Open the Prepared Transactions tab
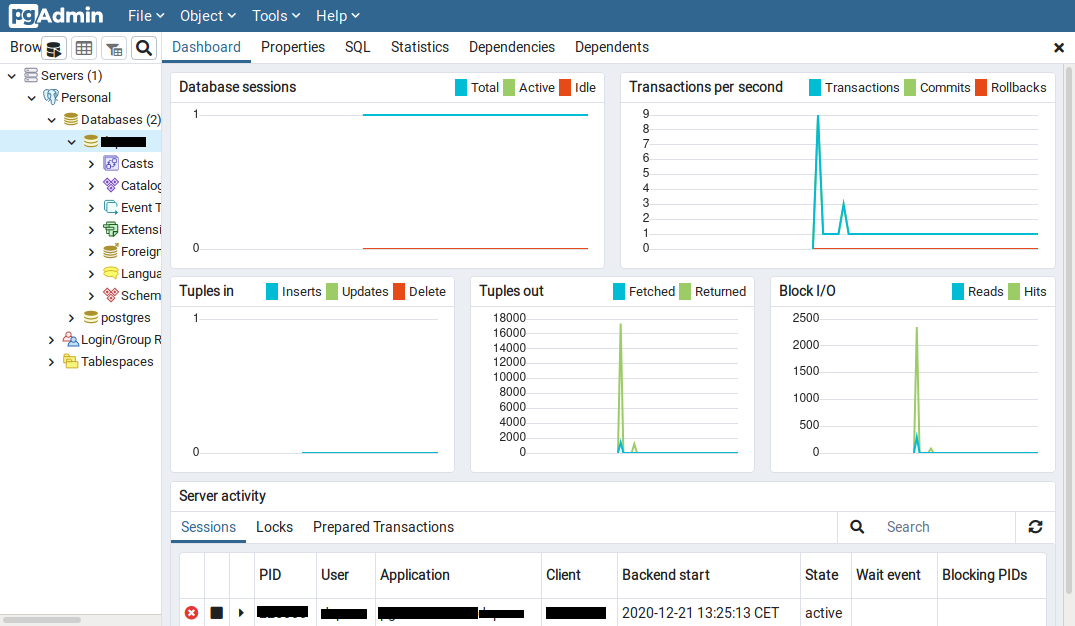 pyautogui.click(x=383, y=527)
